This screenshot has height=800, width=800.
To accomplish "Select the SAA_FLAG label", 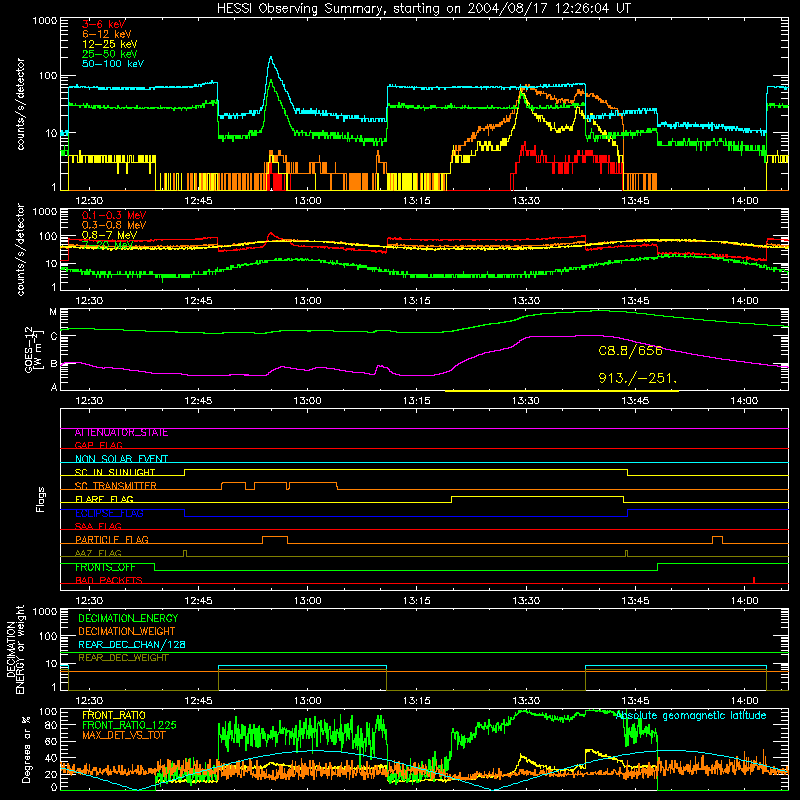I will tap(98, 526).
